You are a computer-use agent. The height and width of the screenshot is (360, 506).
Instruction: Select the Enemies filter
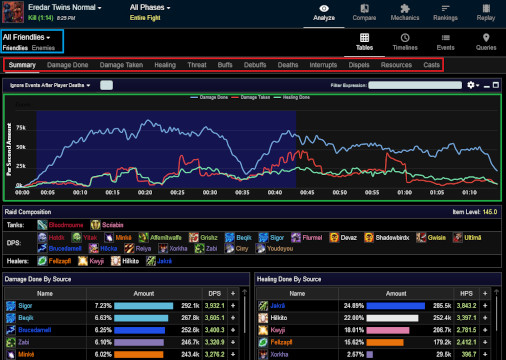click(x=43, y=48)
